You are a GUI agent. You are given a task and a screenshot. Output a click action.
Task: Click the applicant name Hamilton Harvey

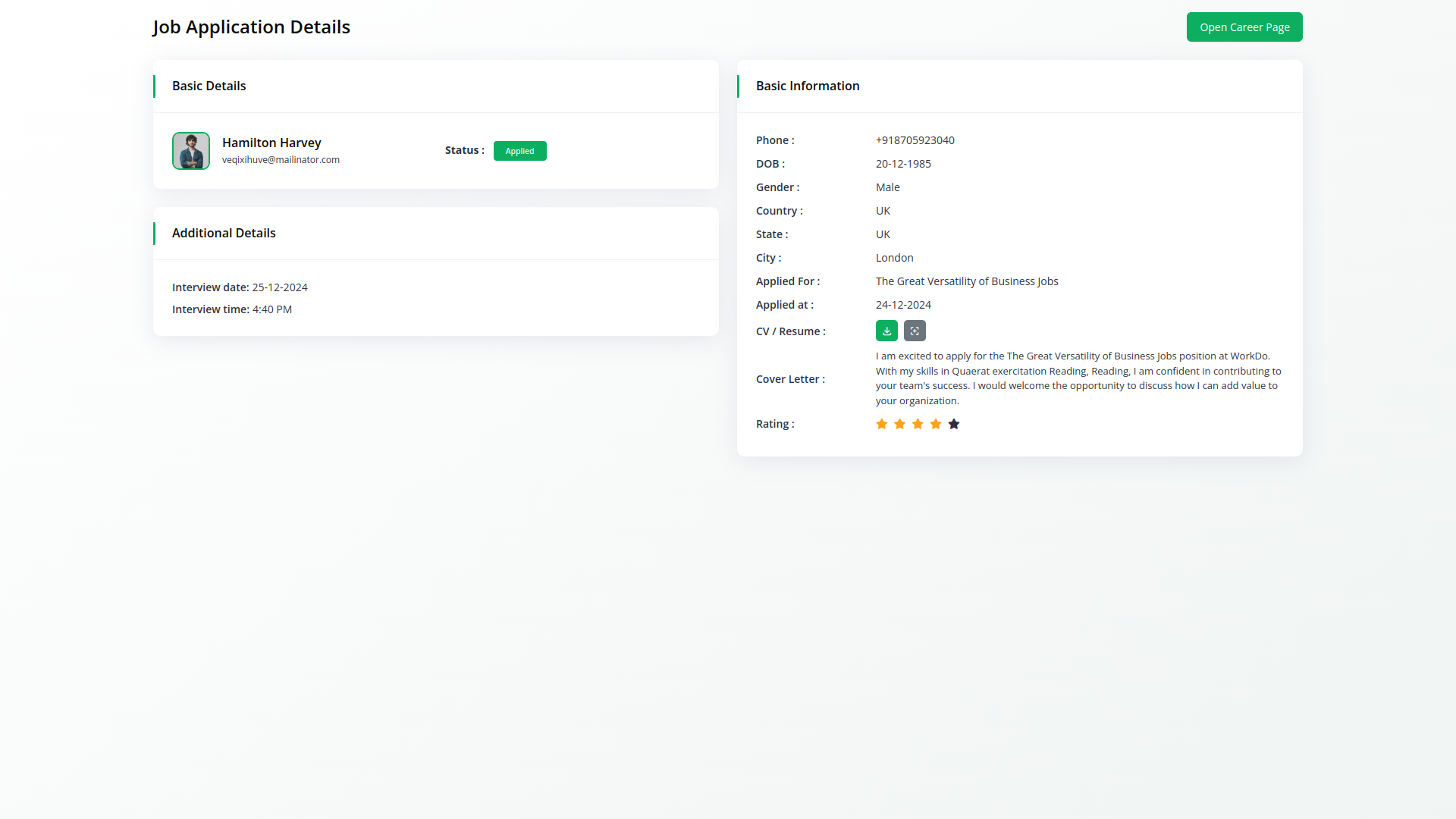tap(271, 143)
